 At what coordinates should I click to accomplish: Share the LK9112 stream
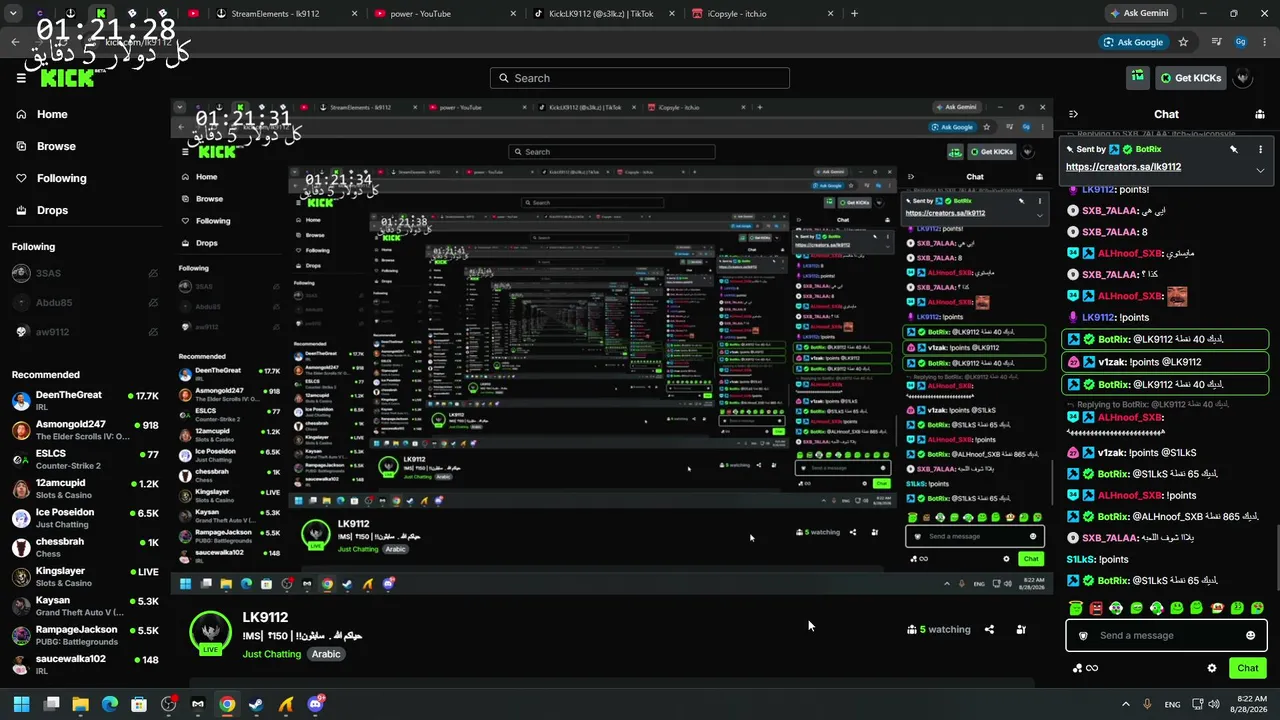point(989,630)
